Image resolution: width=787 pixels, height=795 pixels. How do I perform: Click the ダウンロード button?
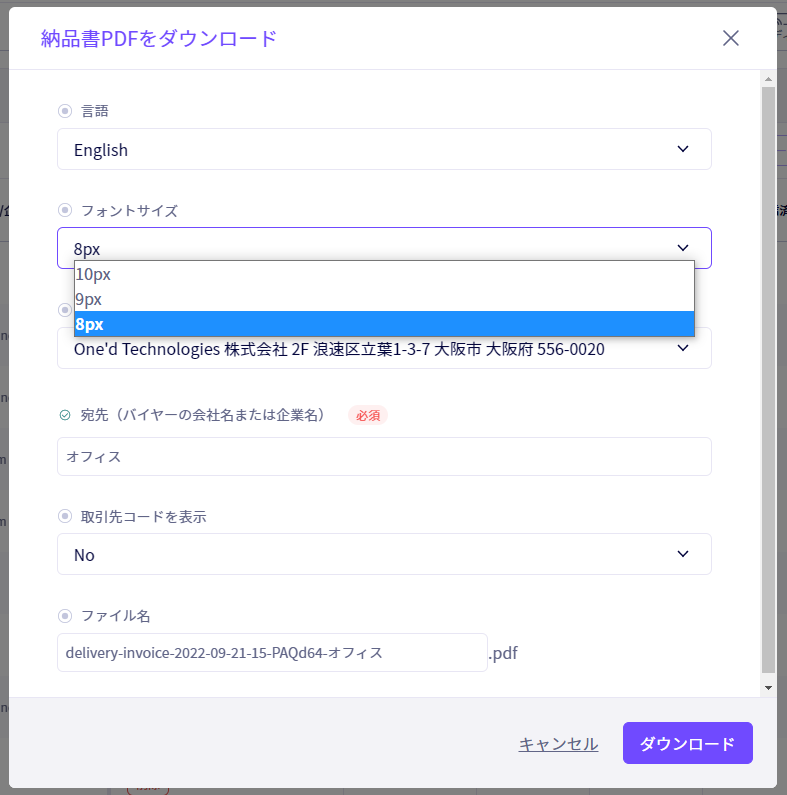pos(688,743)
